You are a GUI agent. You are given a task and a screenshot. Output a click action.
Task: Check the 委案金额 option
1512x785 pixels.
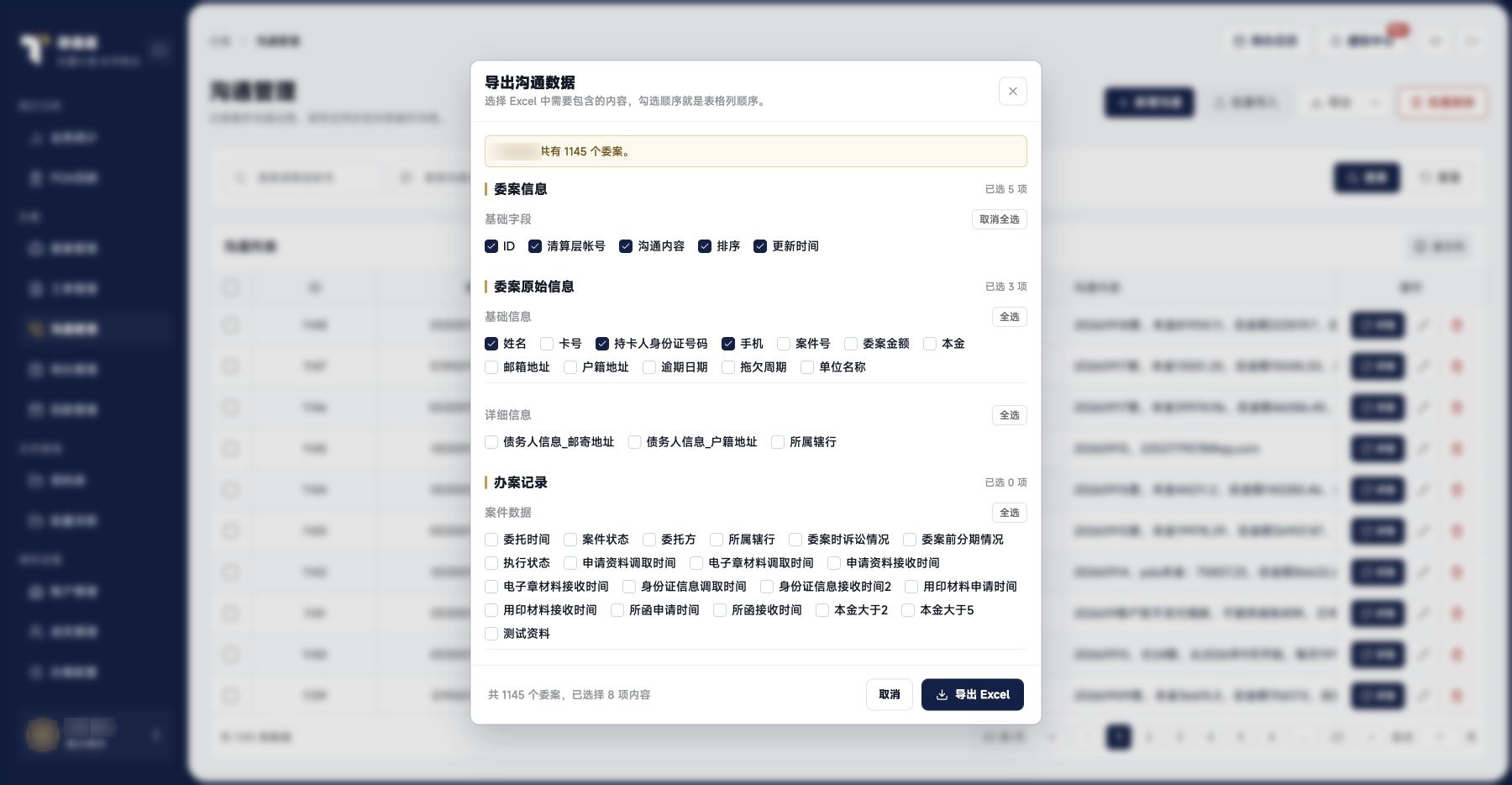coord(851,344)
